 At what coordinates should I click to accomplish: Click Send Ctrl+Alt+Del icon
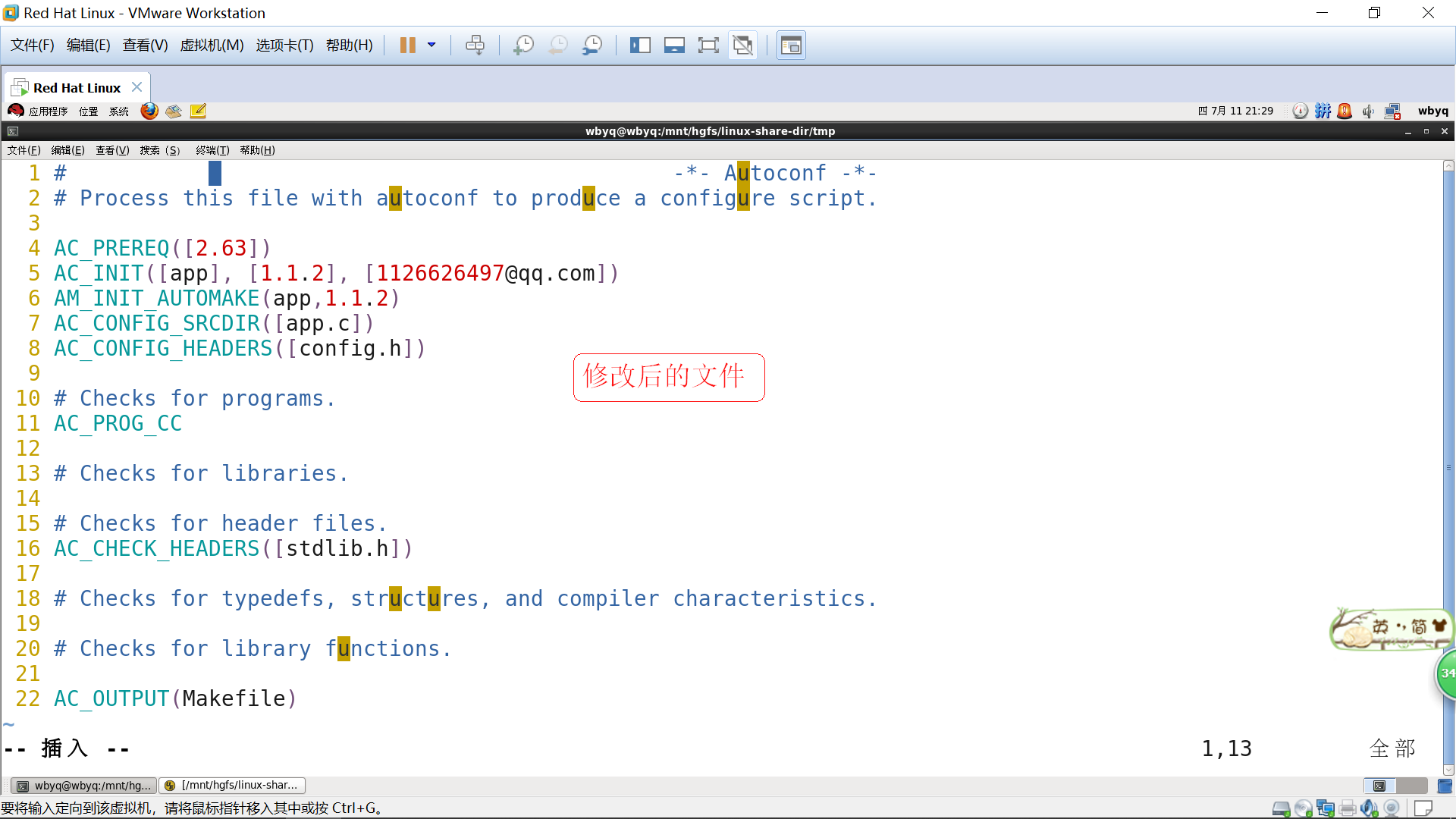(x=475, y=45)
